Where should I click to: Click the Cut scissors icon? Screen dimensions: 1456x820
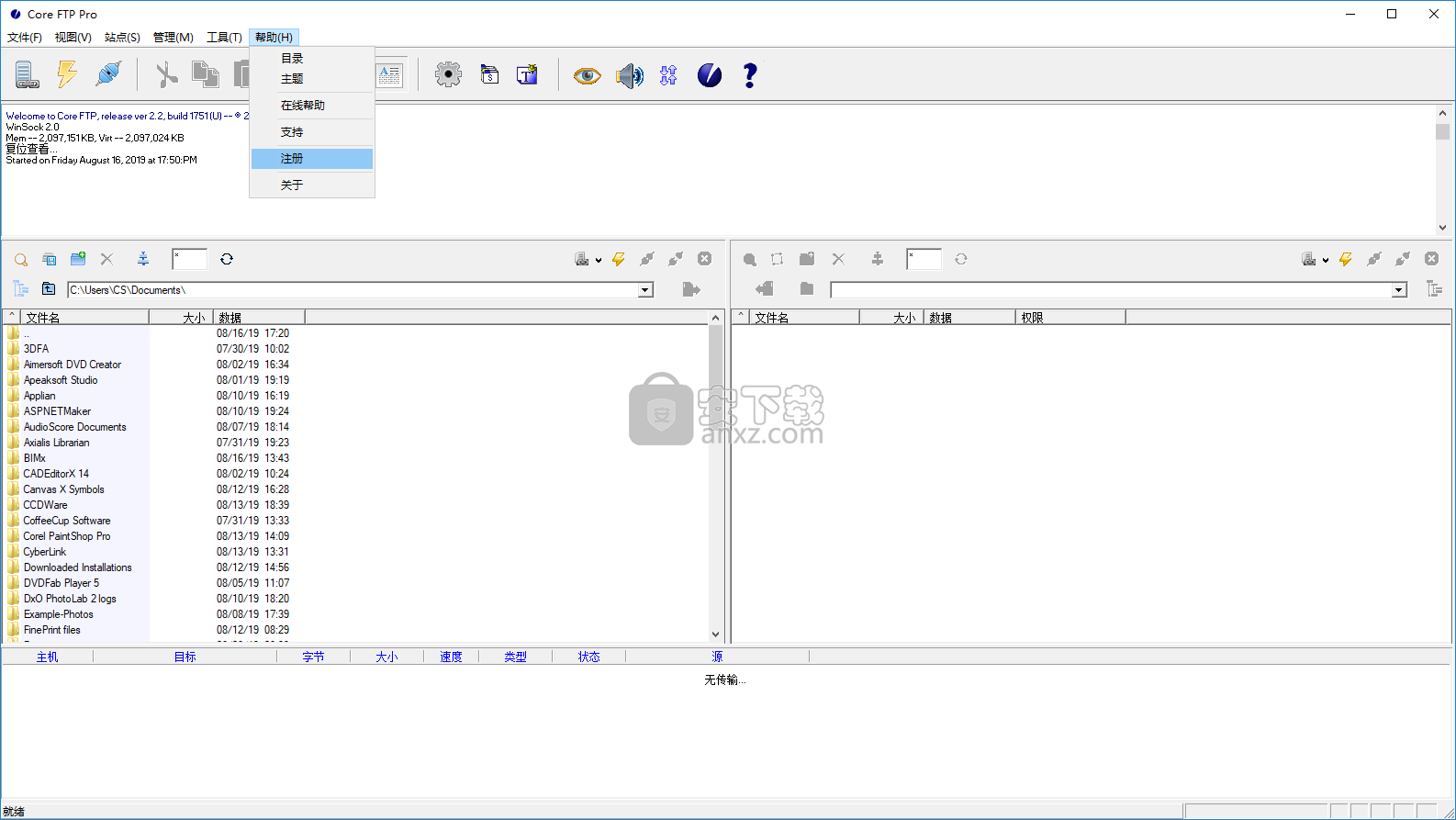(x=166, y=74)
